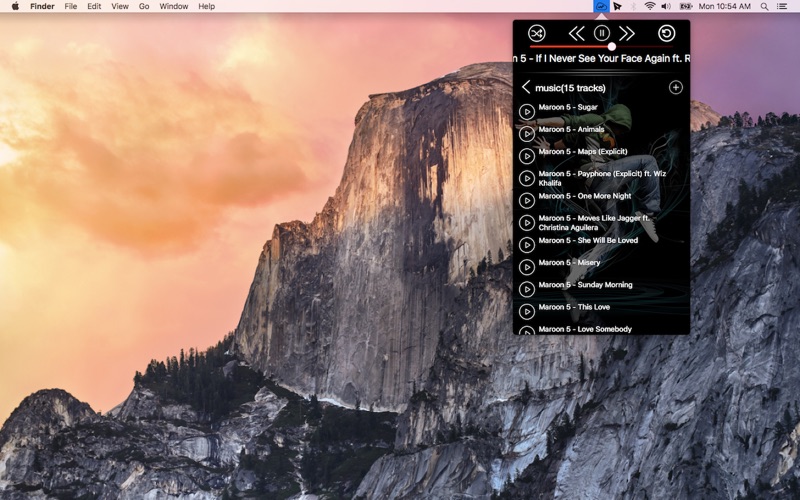The height and width of the screenshot is (500, 800).
Task: Select Maroon 5 - Misery track title
Action: 569,262
